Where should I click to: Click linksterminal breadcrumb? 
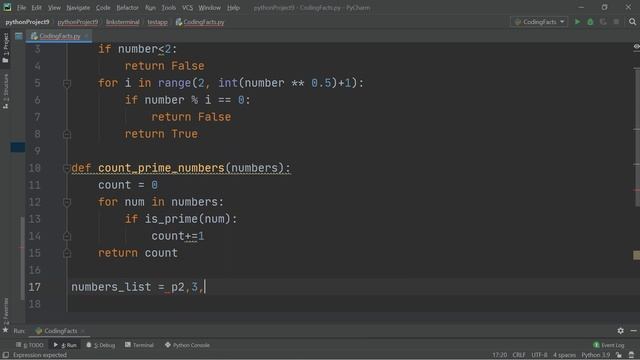[122, 22]
